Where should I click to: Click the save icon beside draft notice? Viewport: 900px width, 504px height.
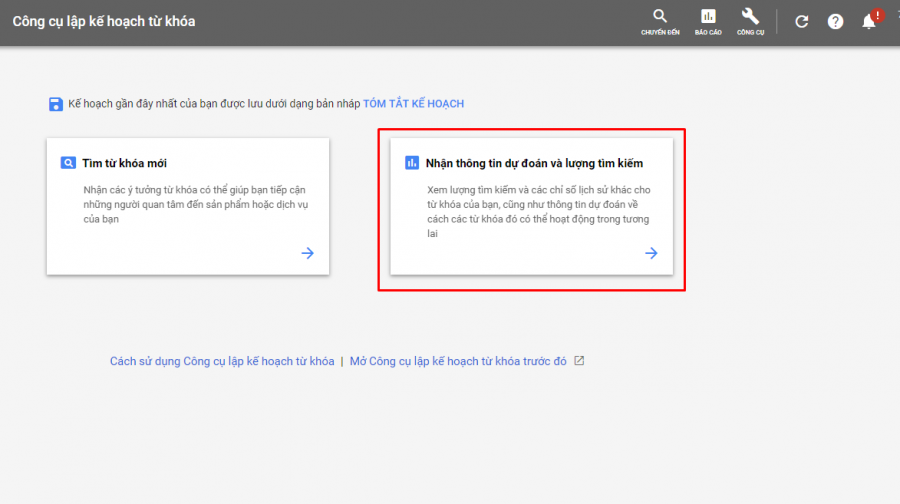tap(56, 104)
